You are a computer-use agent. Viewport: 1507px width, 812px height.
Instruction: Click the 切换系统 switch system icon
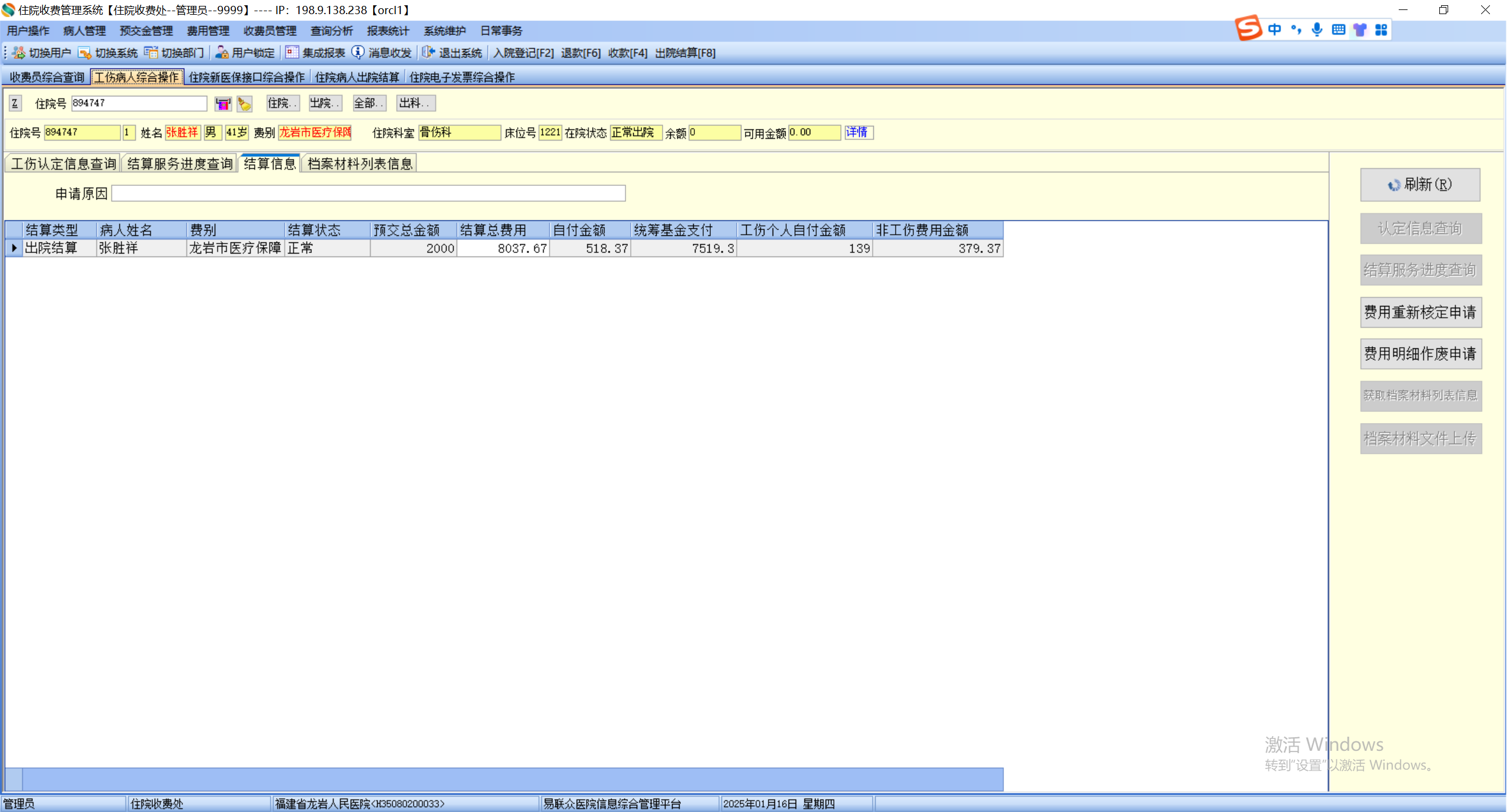[85, 53]
